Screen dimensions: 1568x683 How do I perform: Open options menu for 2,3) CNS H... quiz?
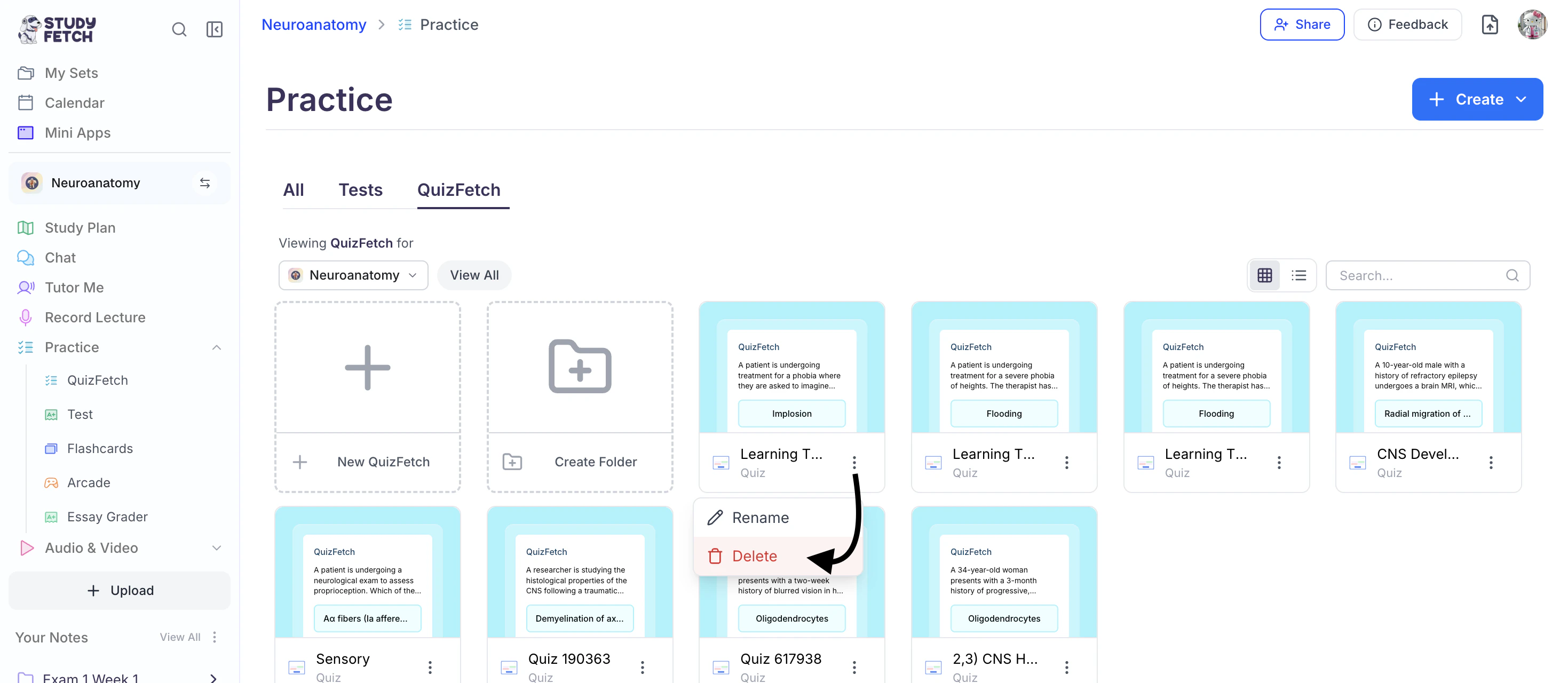click(x=1066, y=667)
